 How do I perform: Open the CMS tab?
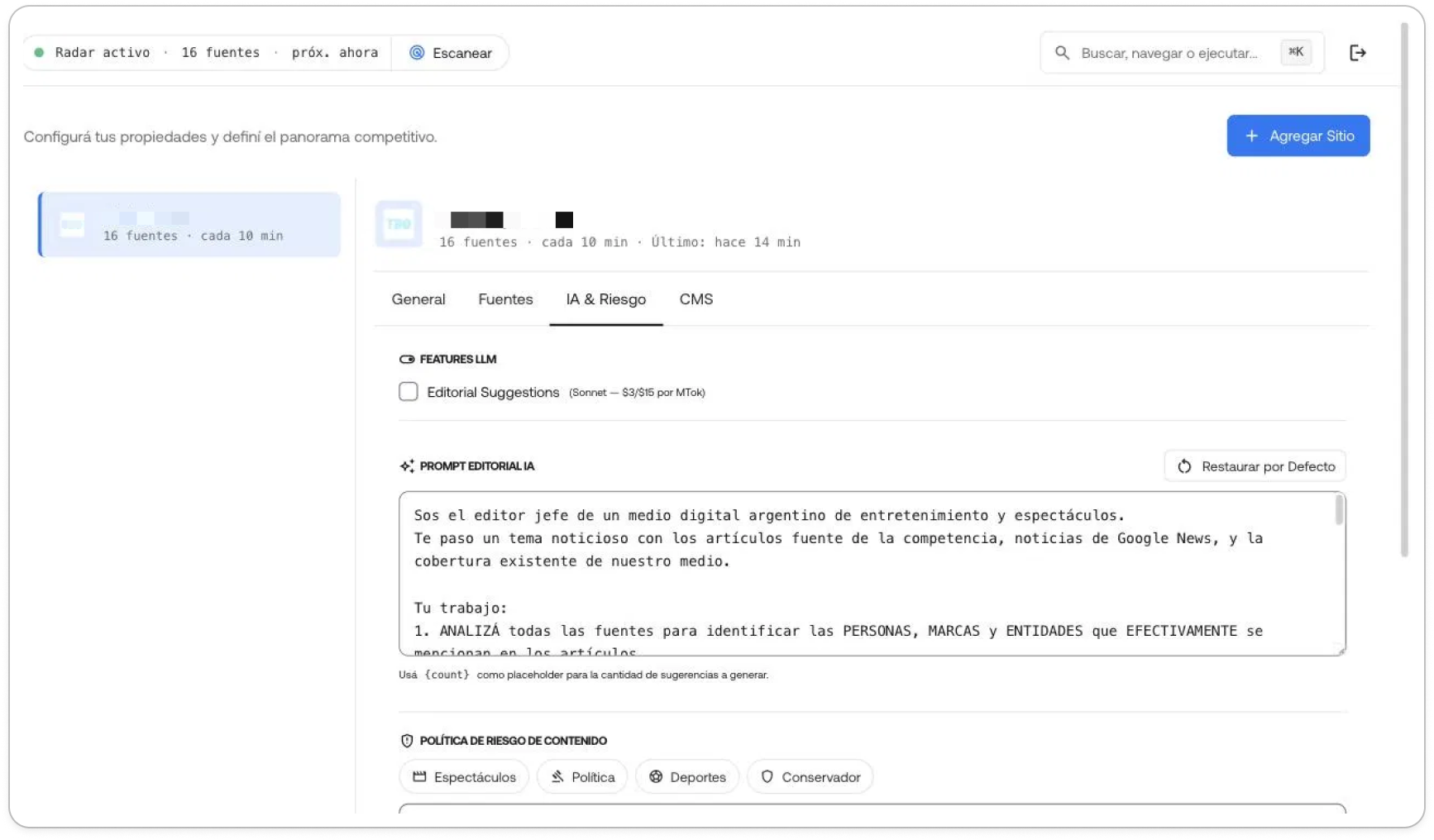(696, 299)
